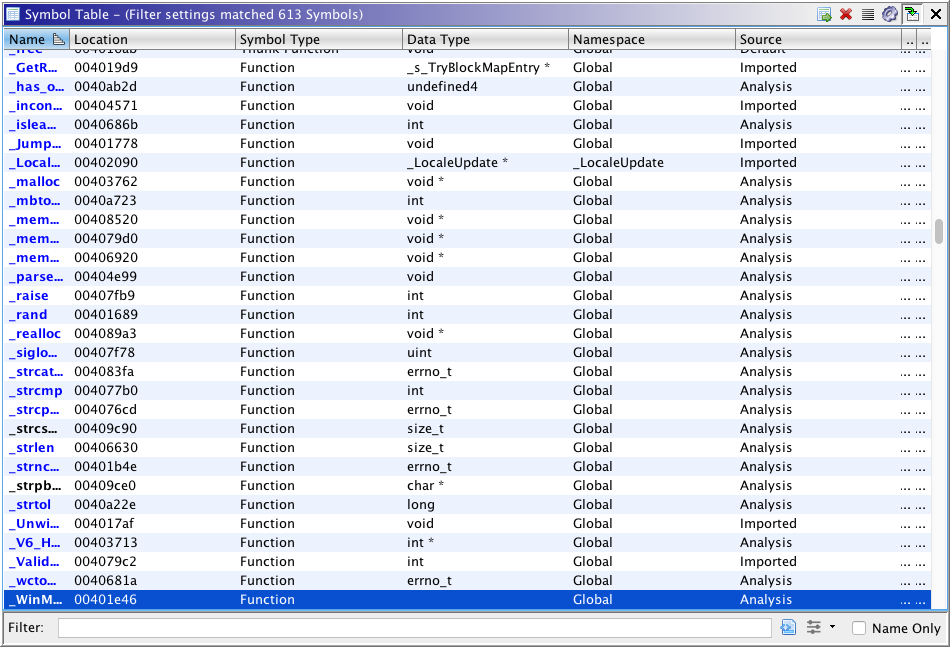Click the _LocaleUpdate namespace cell
This screenshot has width=950, height=647.
point(618,163)
